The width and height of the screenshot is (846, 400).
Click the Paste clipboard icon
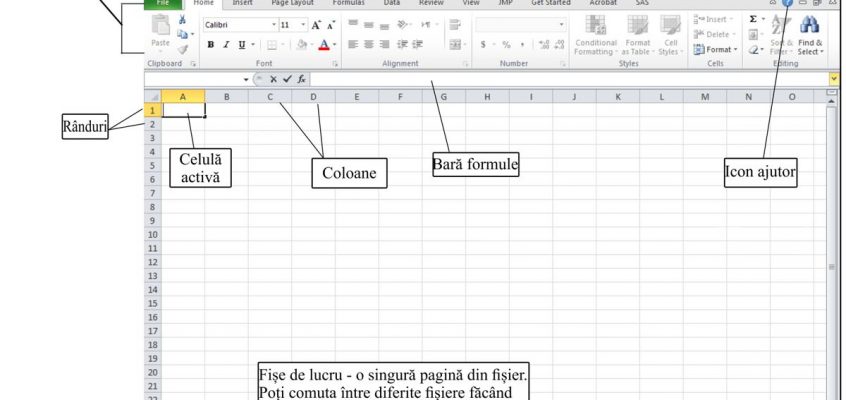[160, 25]
